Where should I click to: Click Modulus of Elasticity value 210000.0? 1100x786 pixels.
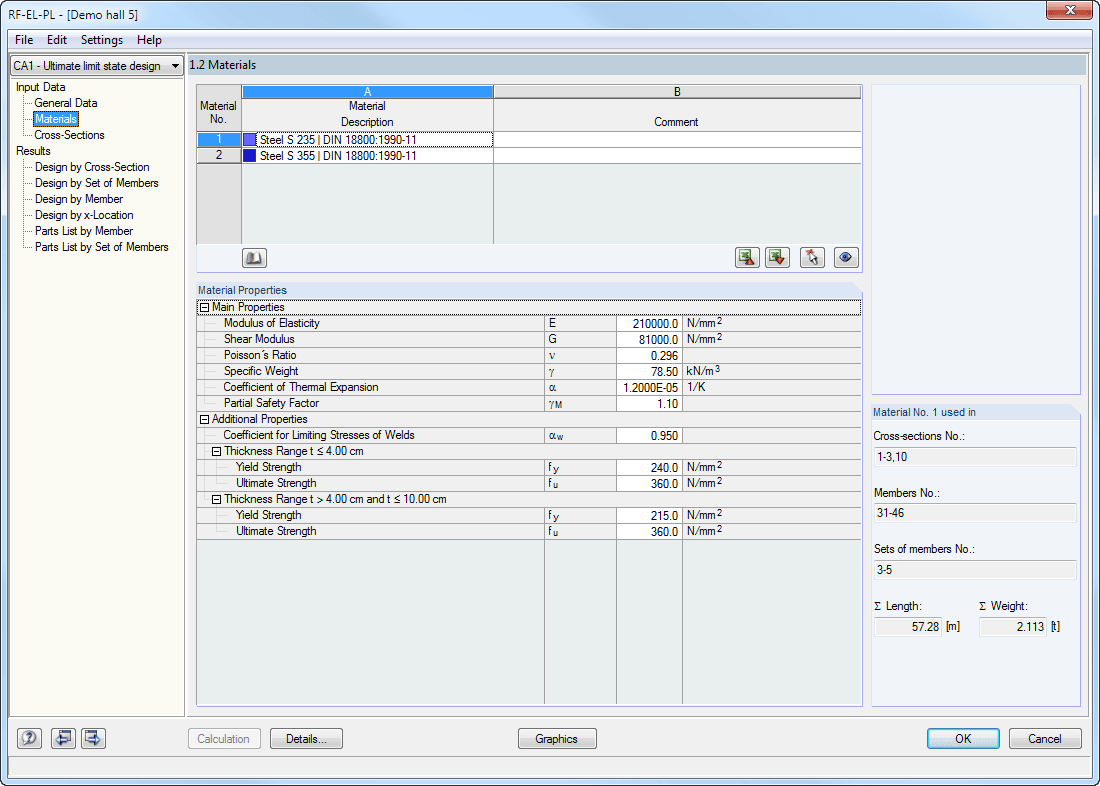(x=649, y=324)
